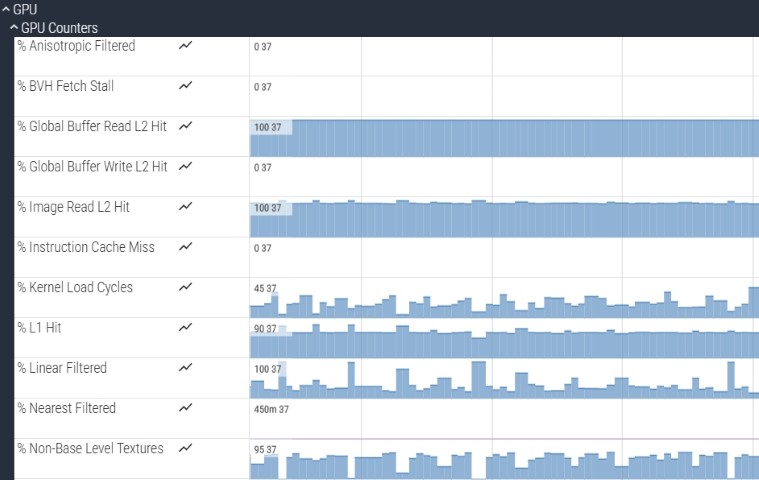Screen dimensions: 759x480
Task: Click chart icon beside % Linear Filtered
Action: coord(185,368)
